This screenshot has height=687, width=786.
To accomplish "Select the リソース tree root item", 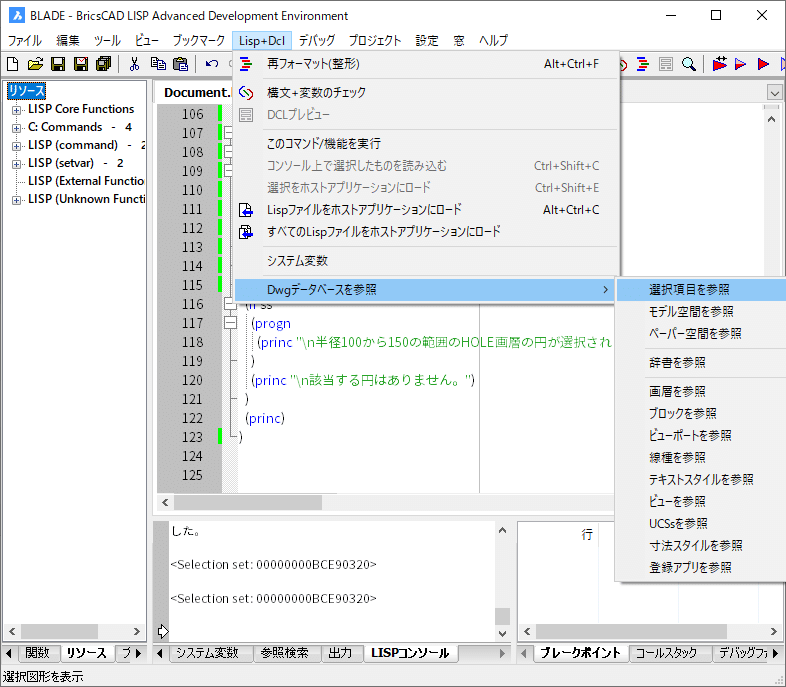I will pos(26,91).
